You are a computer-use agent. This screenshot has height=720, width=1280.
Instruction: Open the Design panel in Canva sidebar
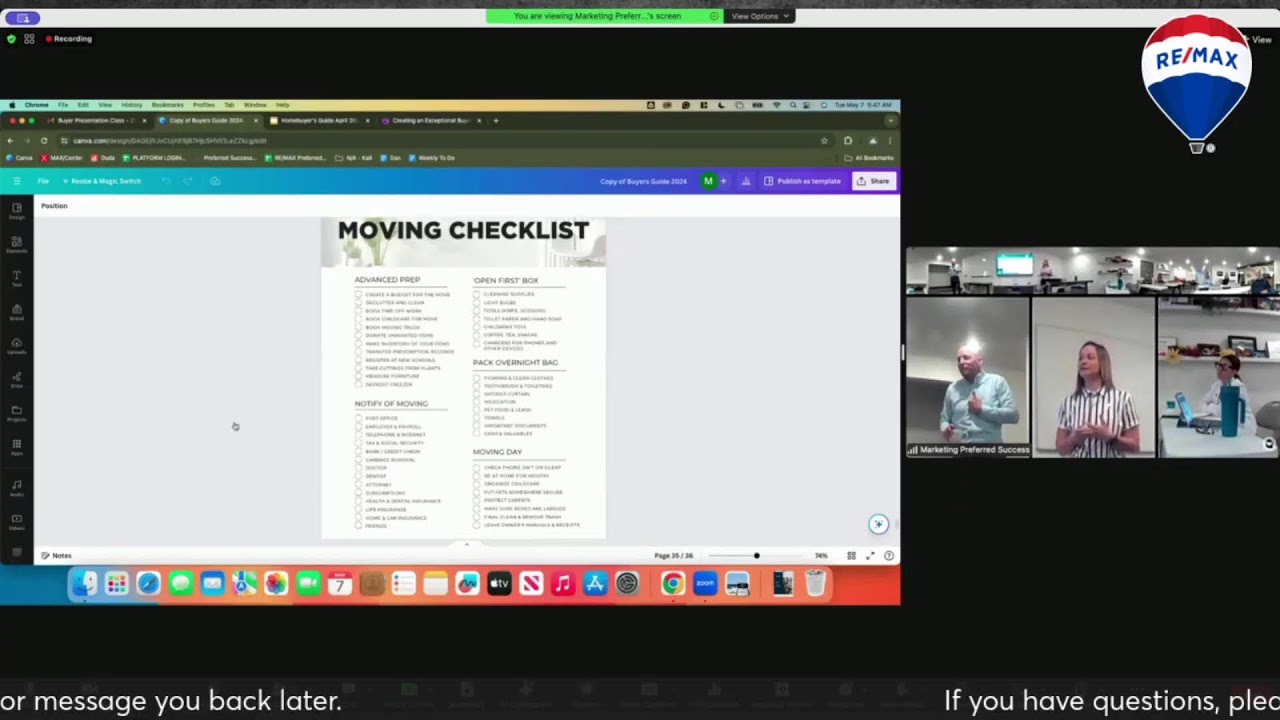click(x=16, y=211)
